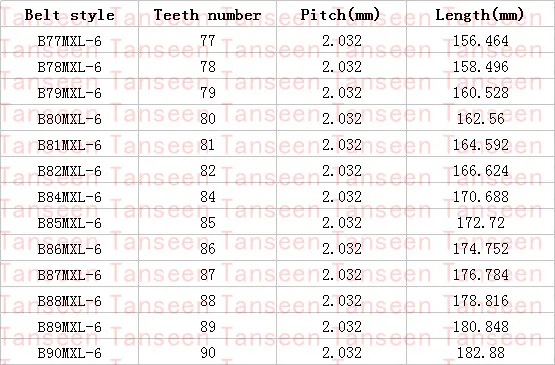Click the pitch value in B79MXL-6 row
555x365 pixels.
coord(342,93)
